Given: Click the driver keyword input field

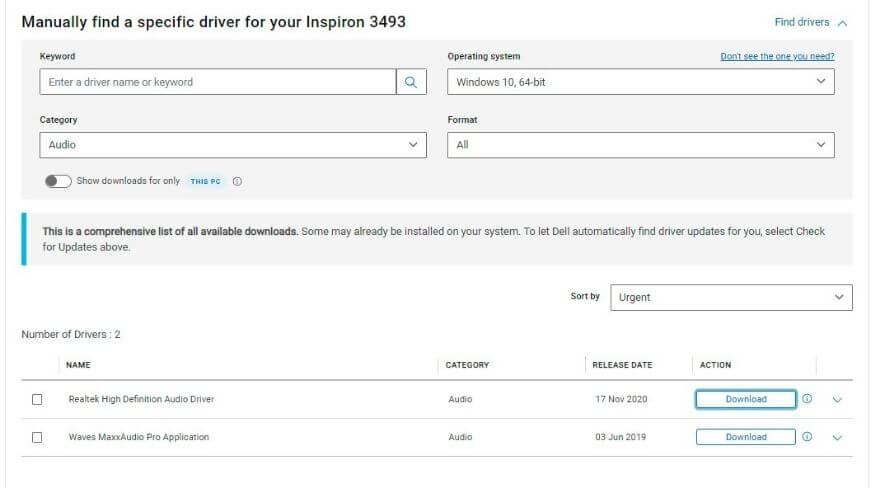Looking at the screenshot, I should point(218,82).
